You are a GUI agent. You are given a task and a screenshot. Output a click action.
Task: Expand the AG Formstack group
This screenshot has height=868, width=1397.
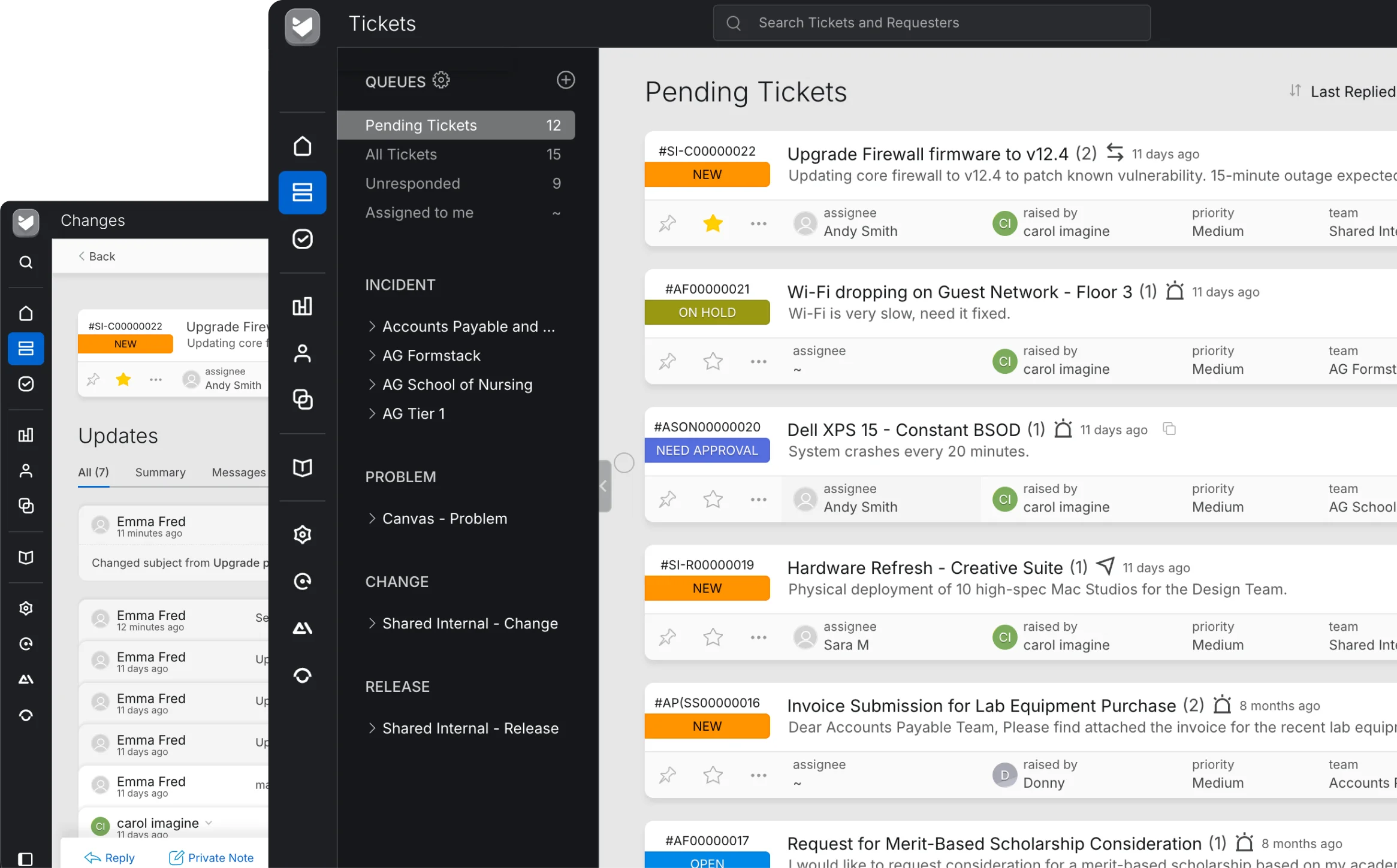(x=372, y=356)
